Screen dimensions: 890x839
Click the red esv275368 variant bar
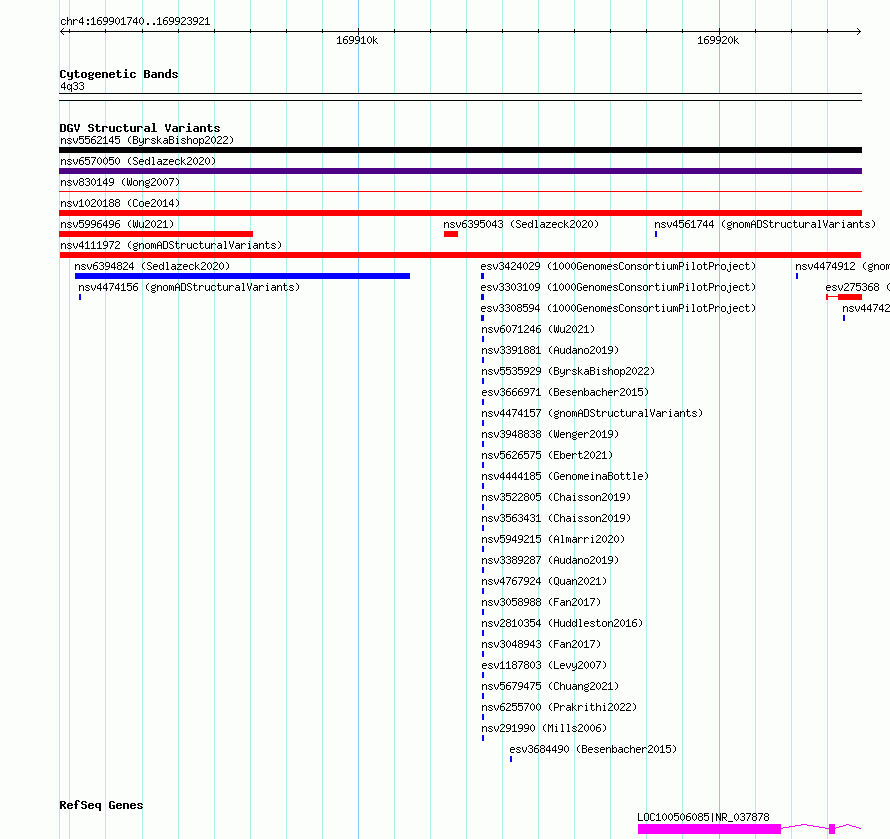(844, 297)
